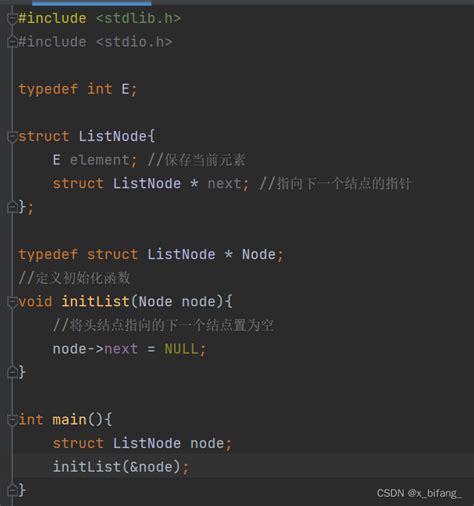Collapse the #include stdio.h fold end marker
Viewport: 474px width, 506px height.
(x=12, y=42)
